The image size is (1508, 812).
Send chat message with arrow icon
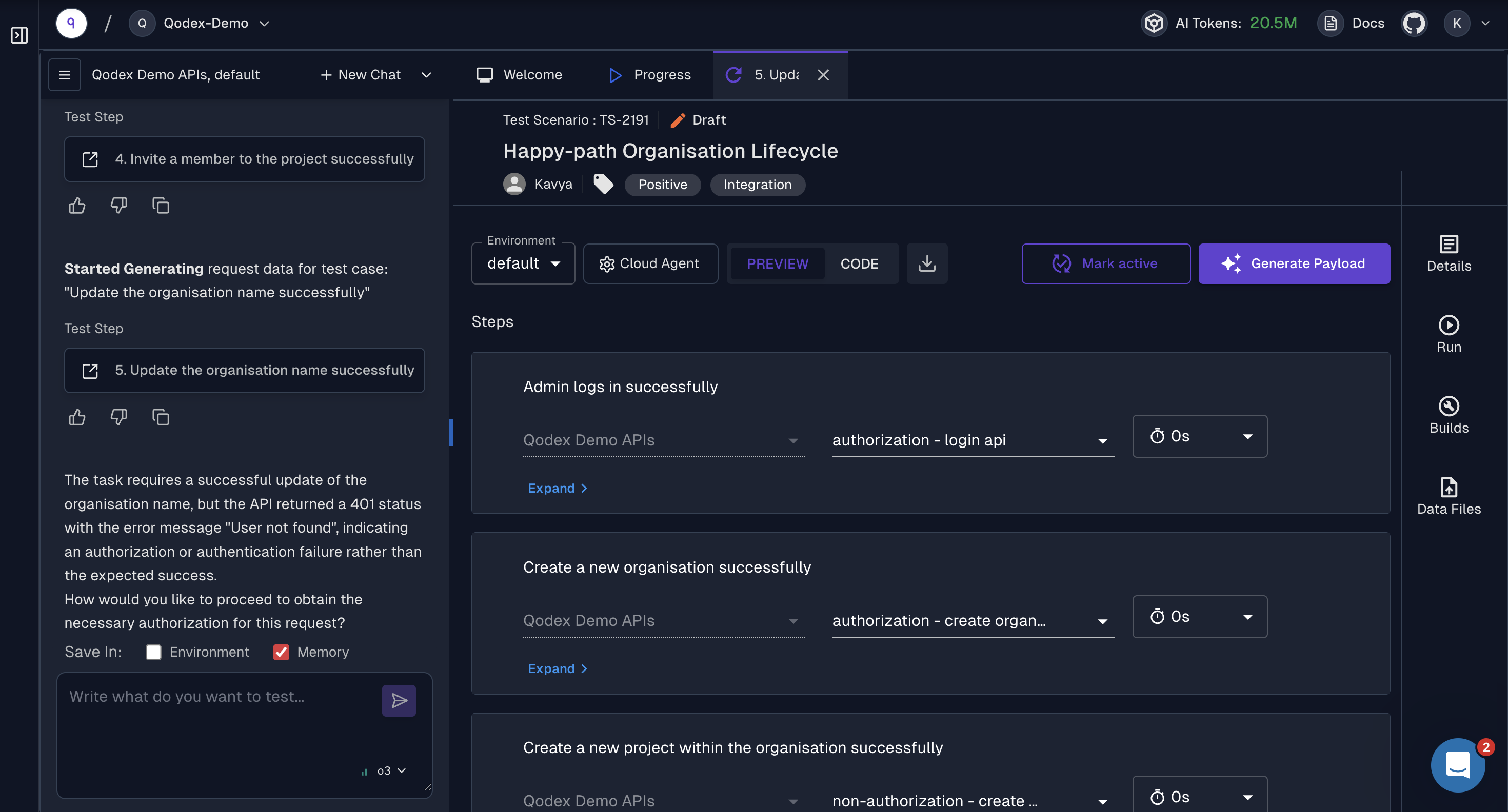coord(399,700)
